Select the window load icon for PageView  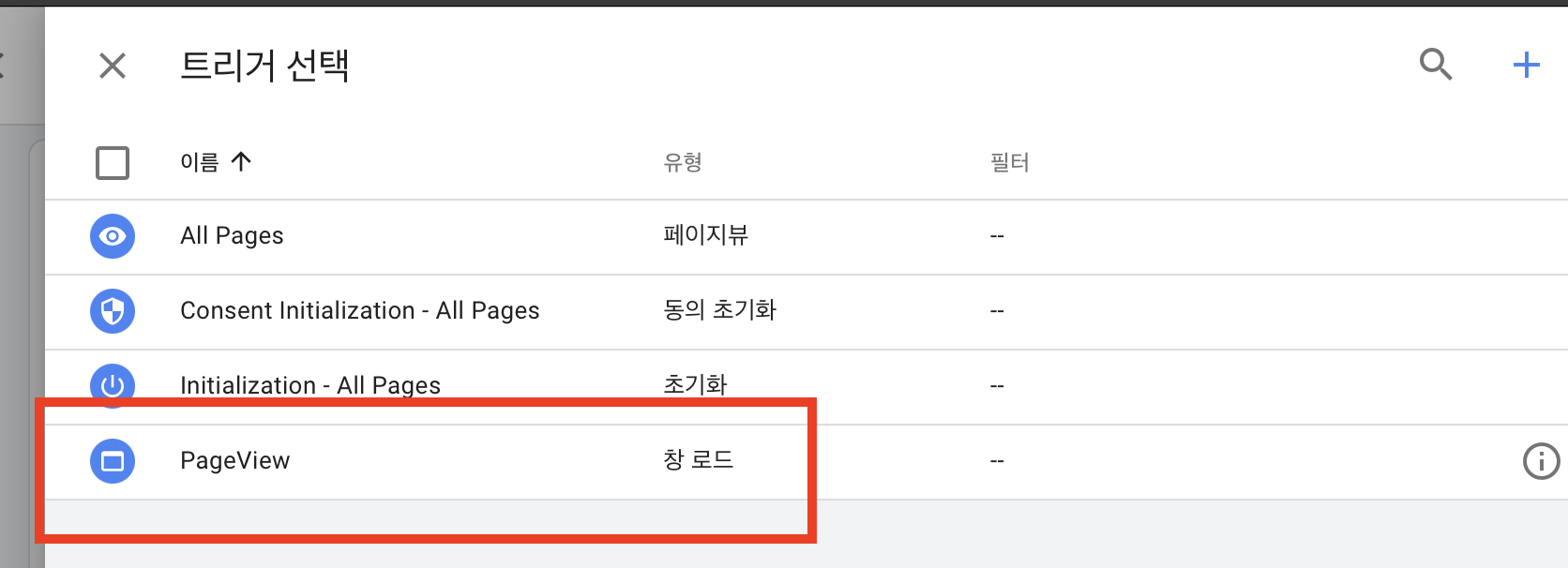pyautogui.click(x=112, y=460)
